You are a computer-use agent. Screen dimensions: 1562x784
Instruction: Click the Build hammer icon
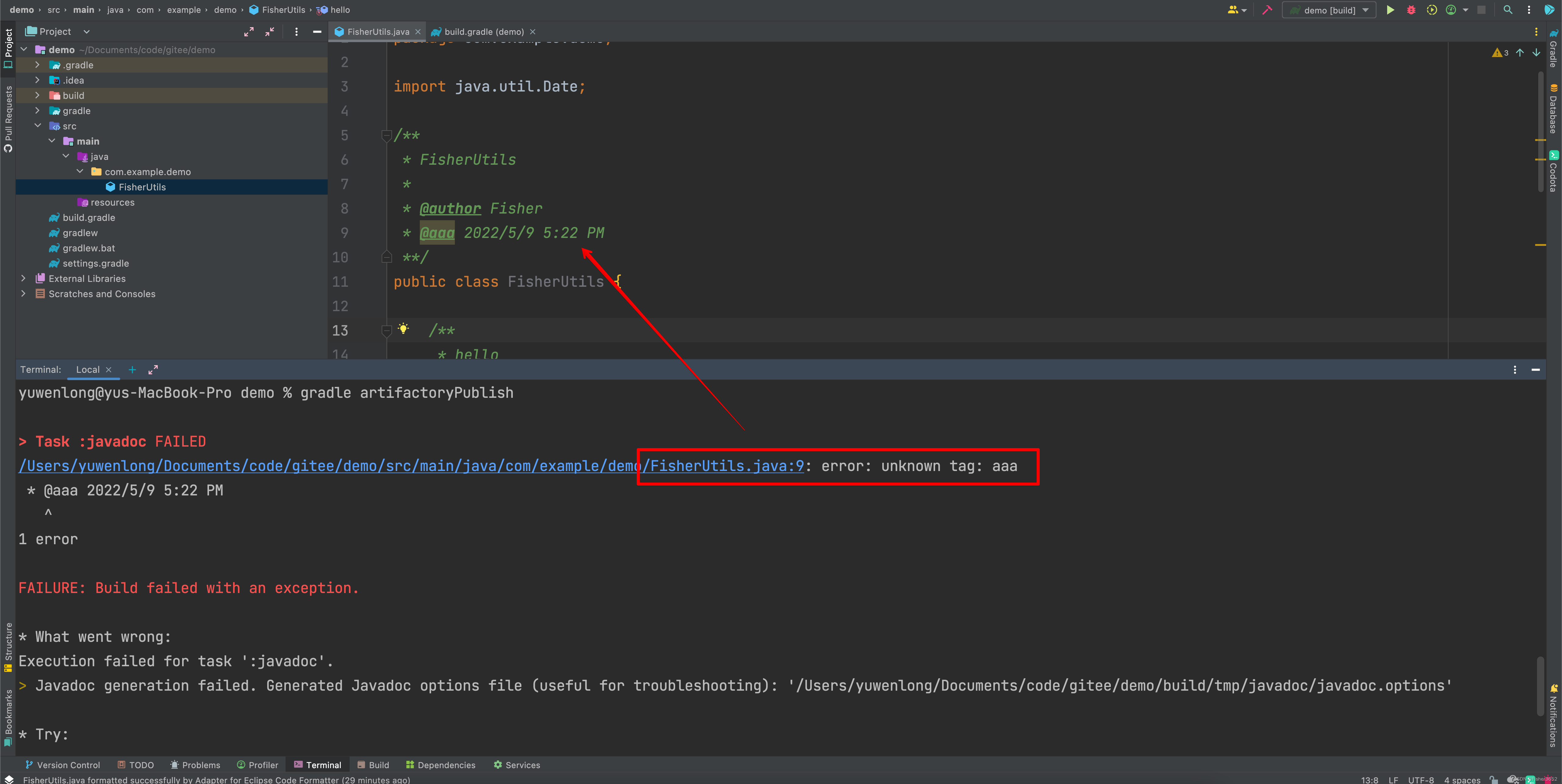(x=1267, y=10)
